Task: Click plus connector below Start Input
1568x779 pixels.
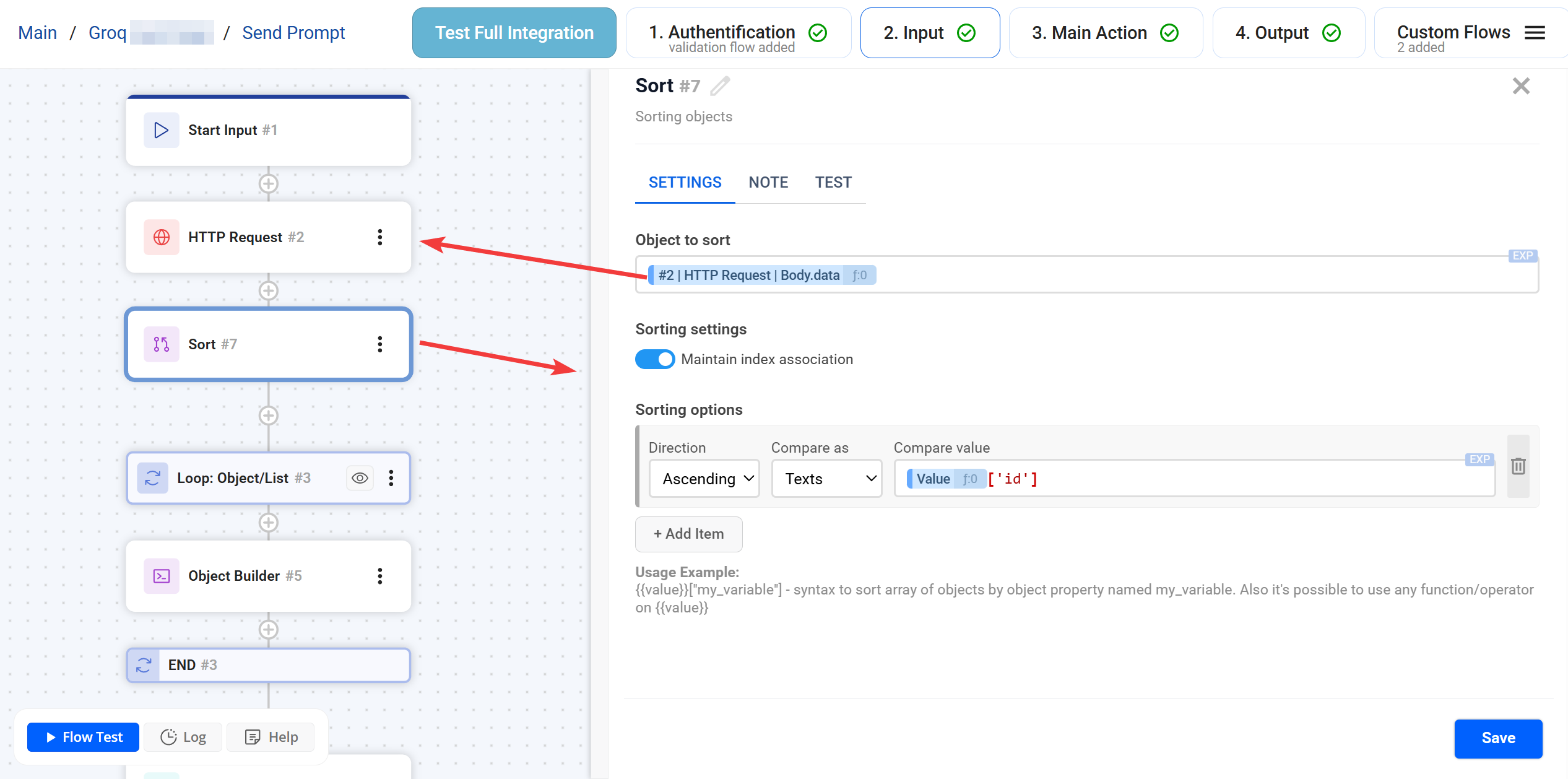Action: pyautogui.click(x=268, y=184)
